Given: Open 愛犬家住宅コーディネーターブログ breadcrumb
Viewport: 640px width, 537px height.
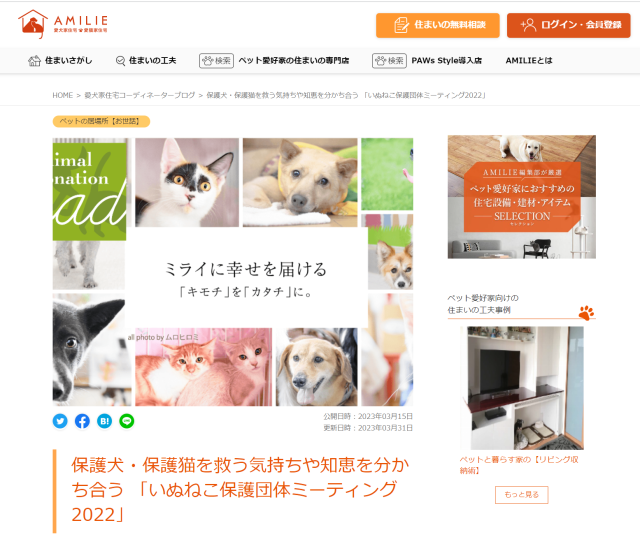Looking at the screenshot, I should coord(140,95).
